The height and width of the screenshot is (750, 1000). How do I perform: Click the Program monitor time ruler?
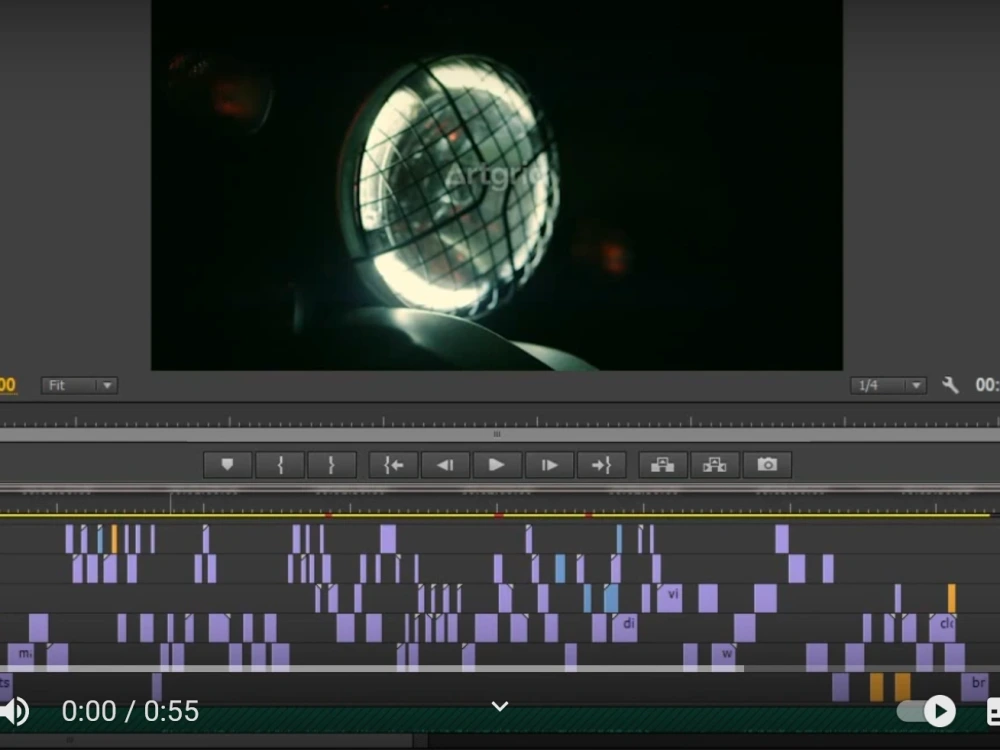[x=500, y=422]
